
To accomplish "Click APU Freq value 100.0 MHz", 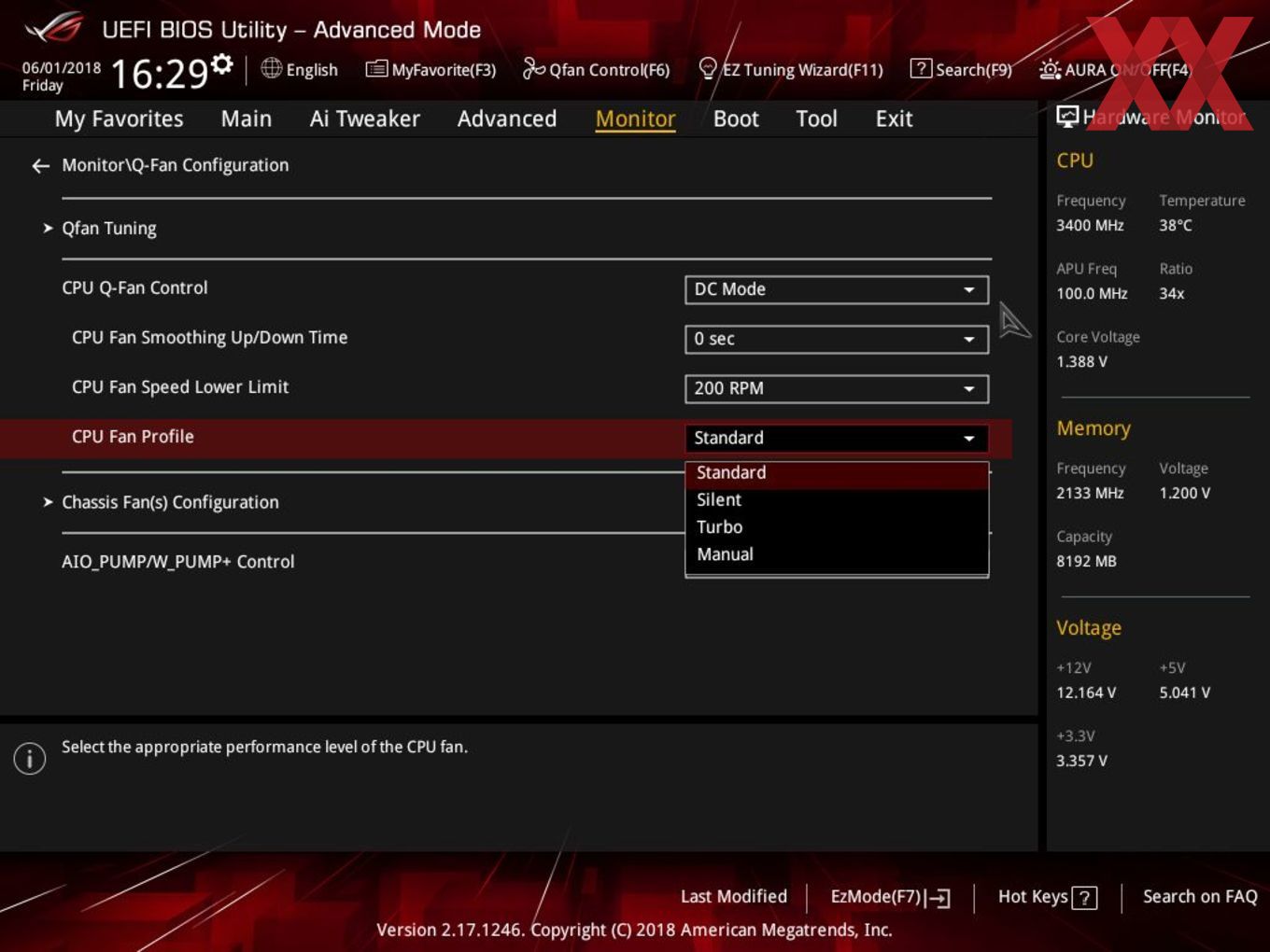I will pyautogui.click(x=1092, y=293).
